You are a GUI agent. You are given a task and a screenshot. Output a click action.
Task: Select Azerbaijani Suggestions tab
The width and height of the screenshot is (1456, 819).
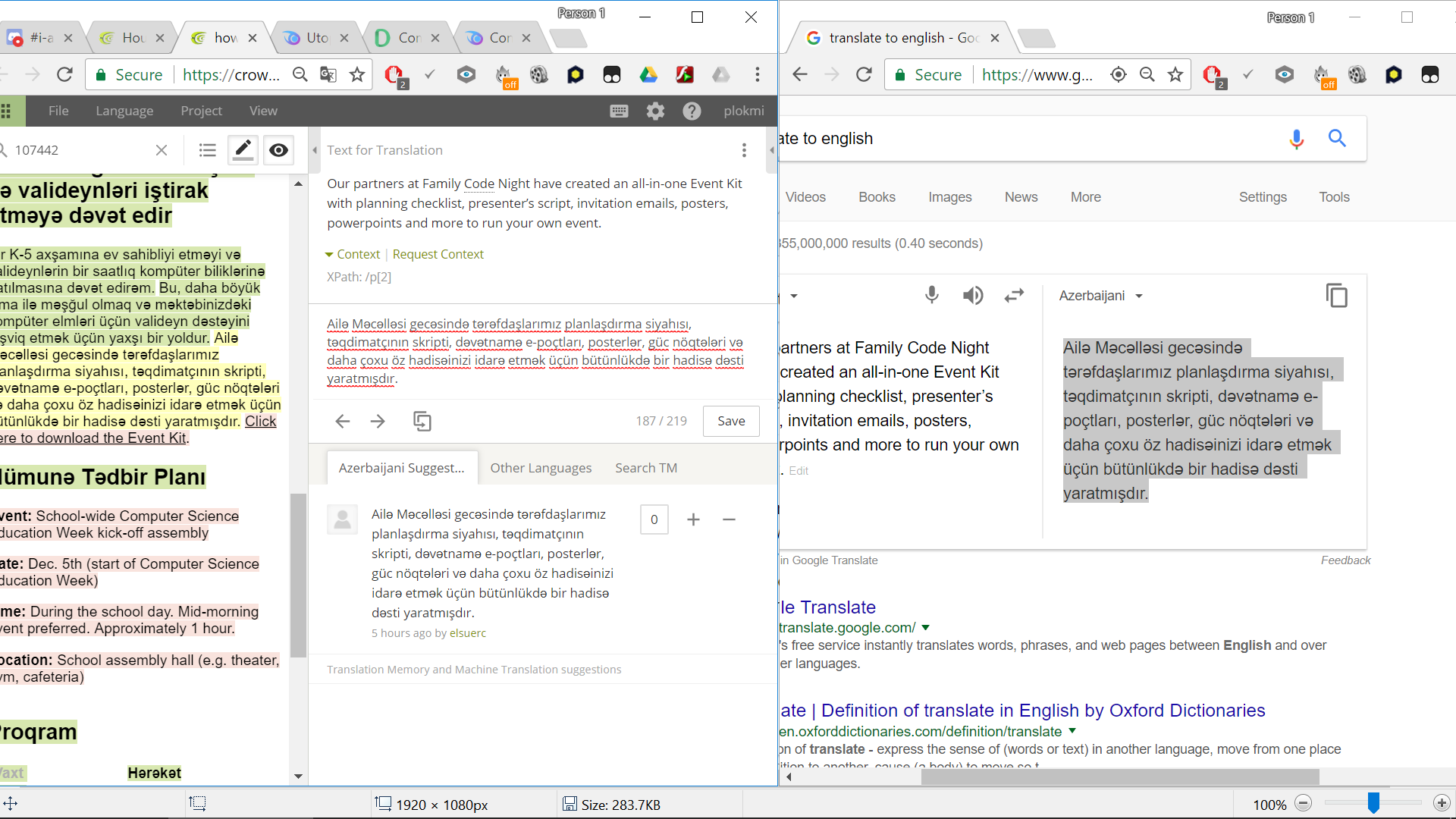402,468
